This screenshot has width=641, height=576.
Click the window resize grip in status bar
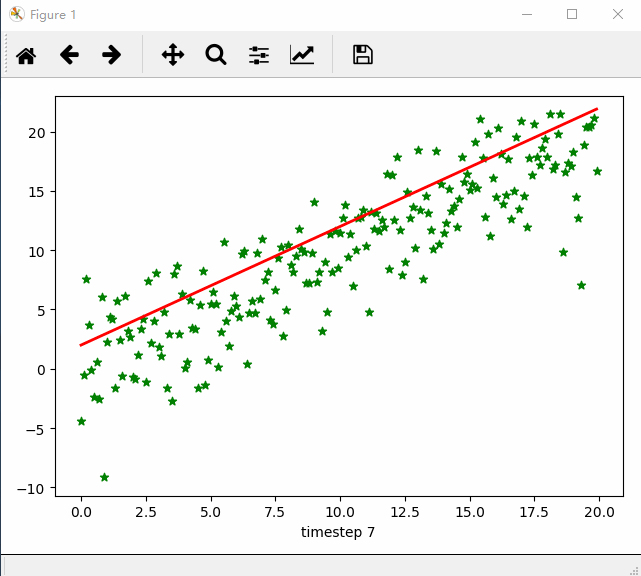pos(634,570)
